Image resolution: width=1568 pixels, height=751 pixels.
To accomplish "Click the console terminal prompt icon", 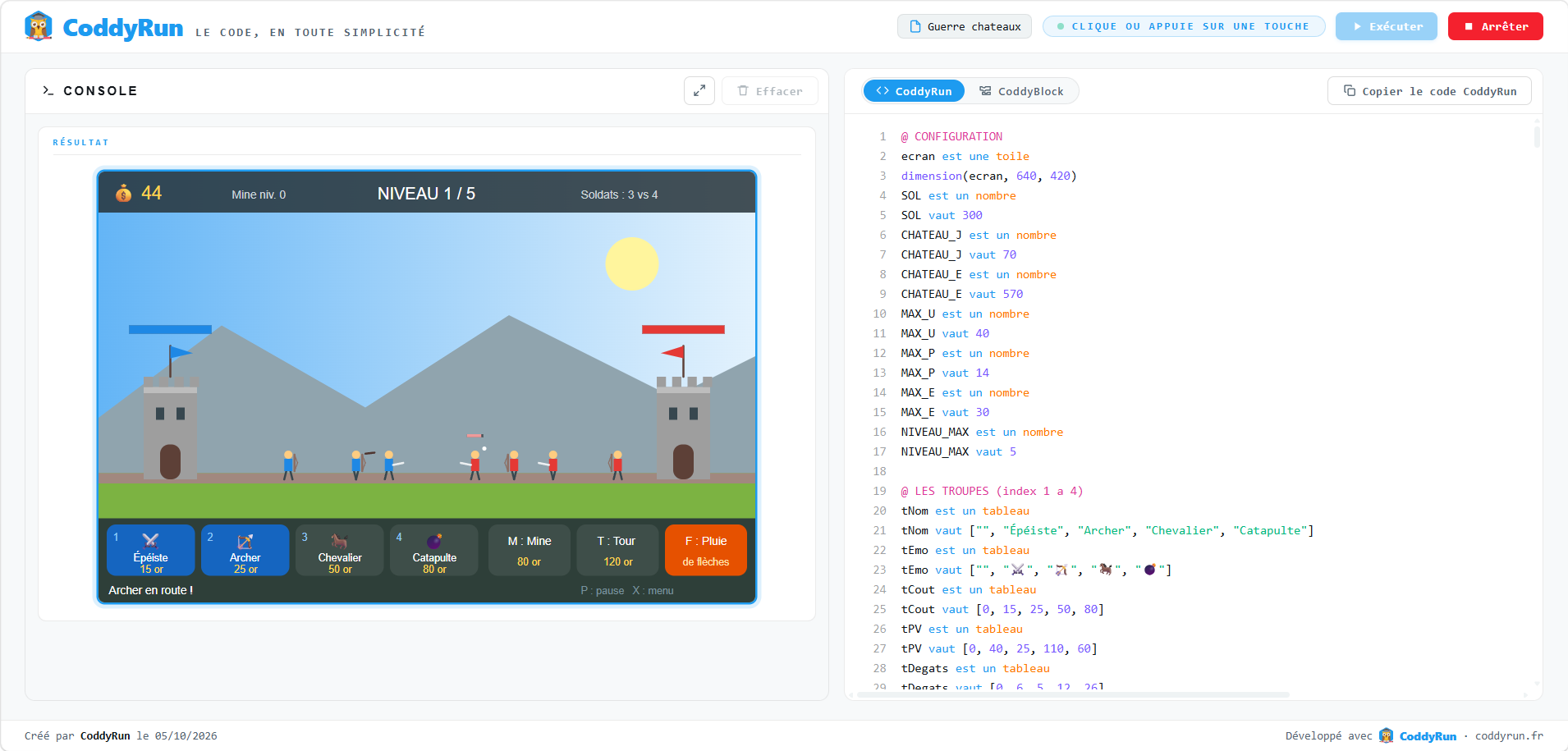I will coord(48,90).
